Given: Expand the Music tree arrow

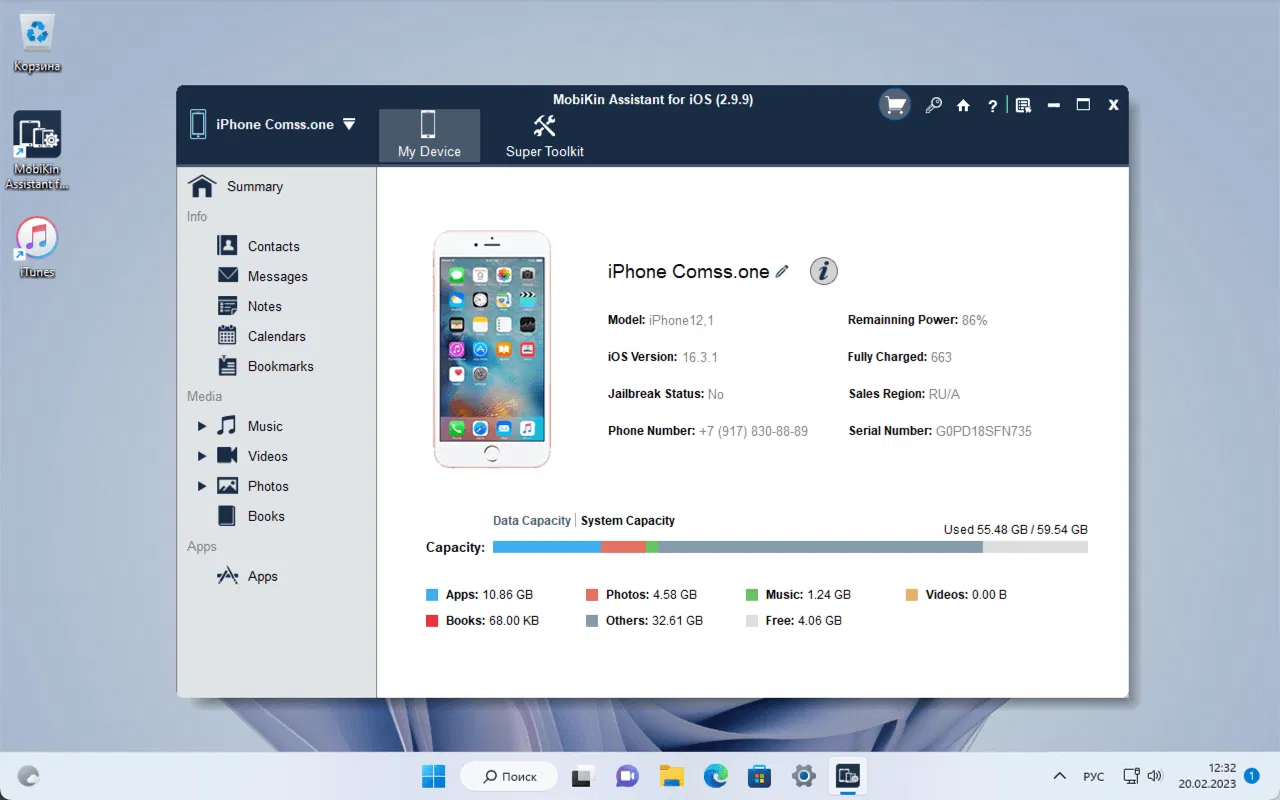Looking at the screenshot, I should point(201,426).
